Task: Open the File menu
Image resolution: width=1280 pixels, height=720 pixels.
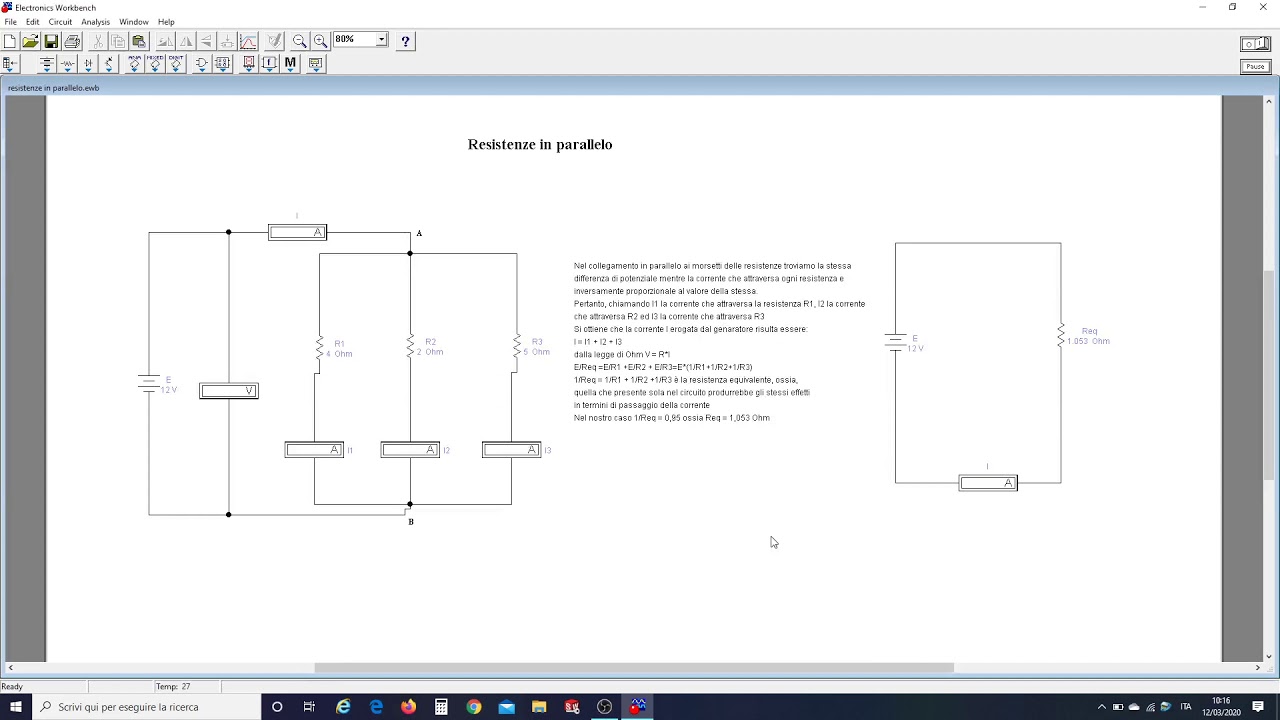Action: coord(10,22)
